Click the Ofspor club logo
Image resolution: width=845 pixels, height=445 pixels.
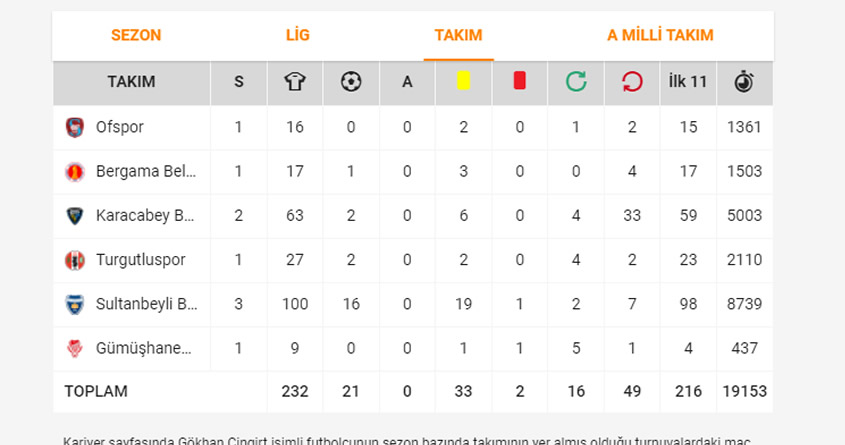pyautogui.click(x=74, y=128)
